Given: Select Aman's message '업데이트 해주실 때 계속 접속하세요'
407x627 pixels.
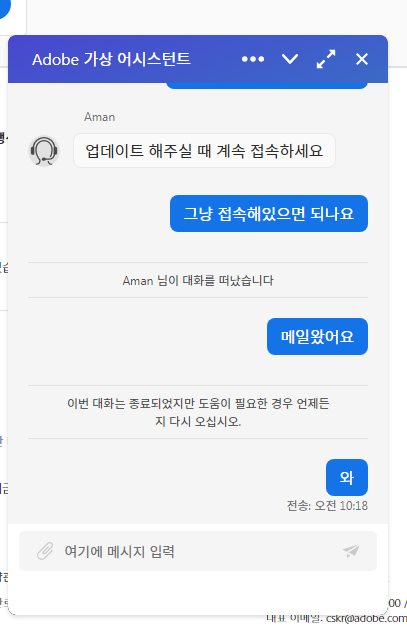Looking at the screenshot, I should [x=204, y=151].
